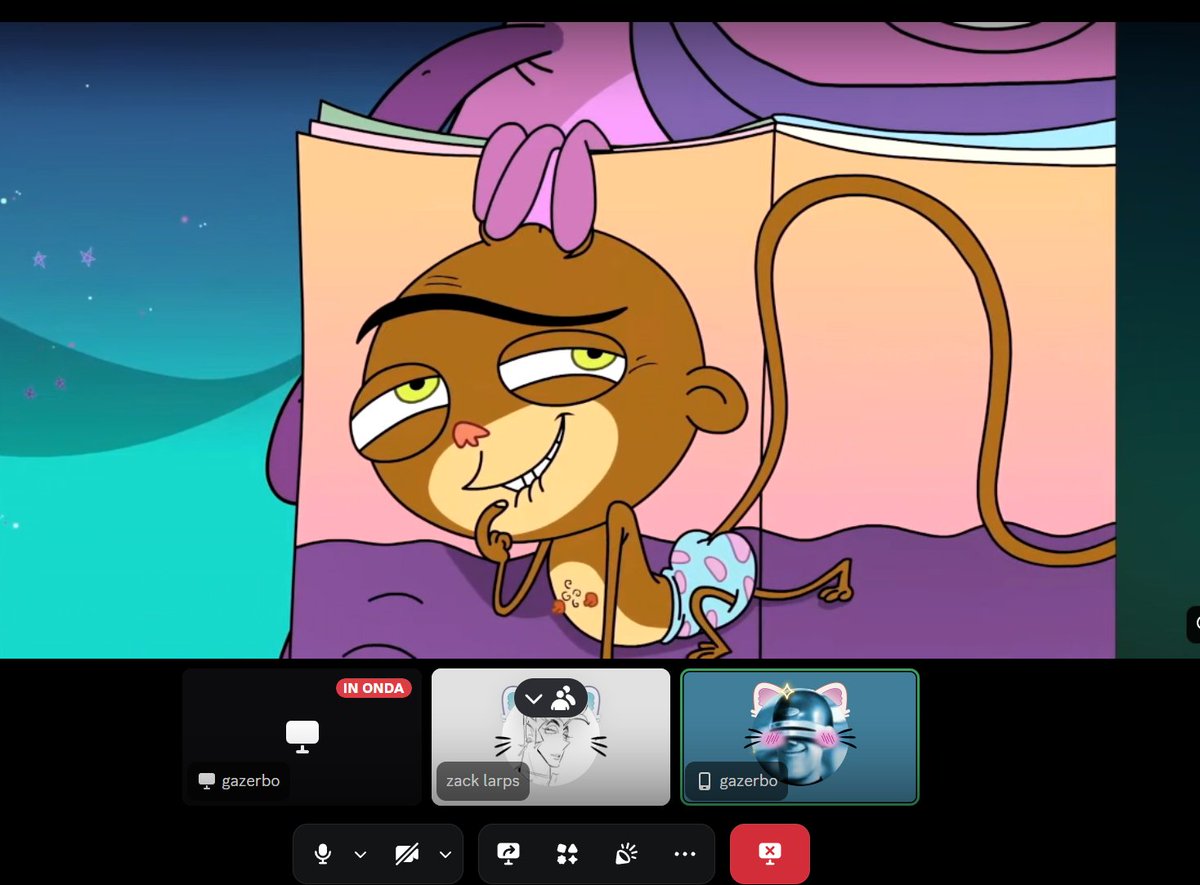
Task: Collapse participants with chevron members toggle
Action: pos(551,698)
